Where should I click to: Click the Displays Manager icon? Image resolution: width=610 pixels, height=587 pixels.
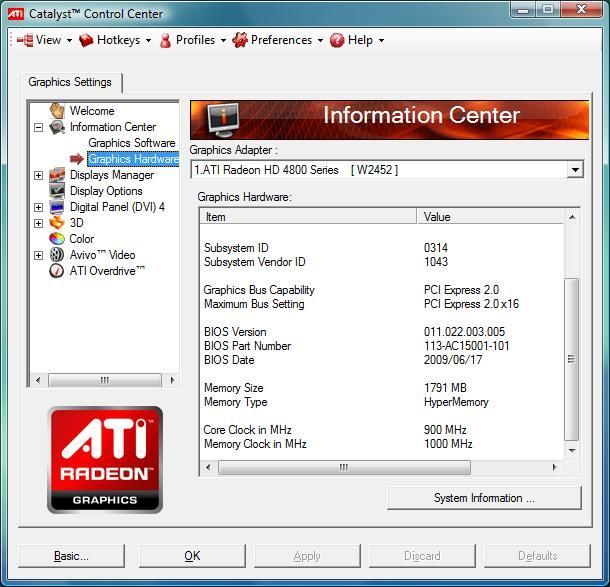57,175
